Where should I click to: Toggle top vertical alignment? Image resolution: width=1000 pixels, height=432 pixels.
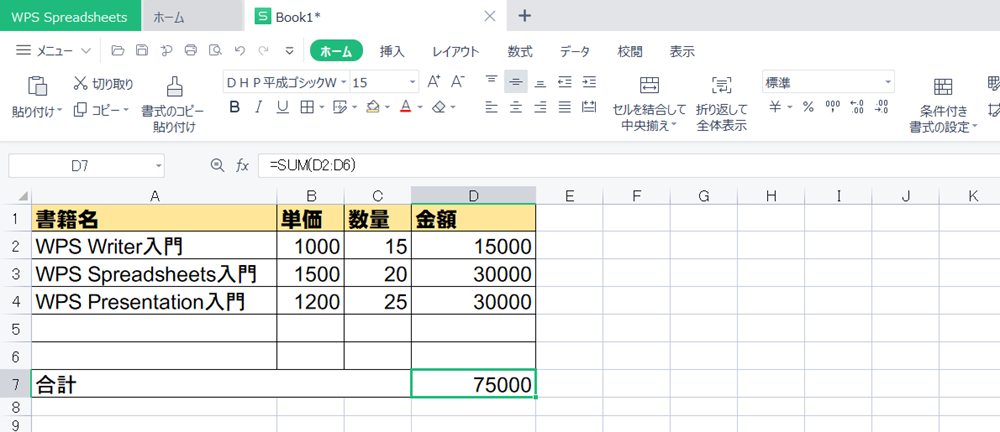coord(491,82)
